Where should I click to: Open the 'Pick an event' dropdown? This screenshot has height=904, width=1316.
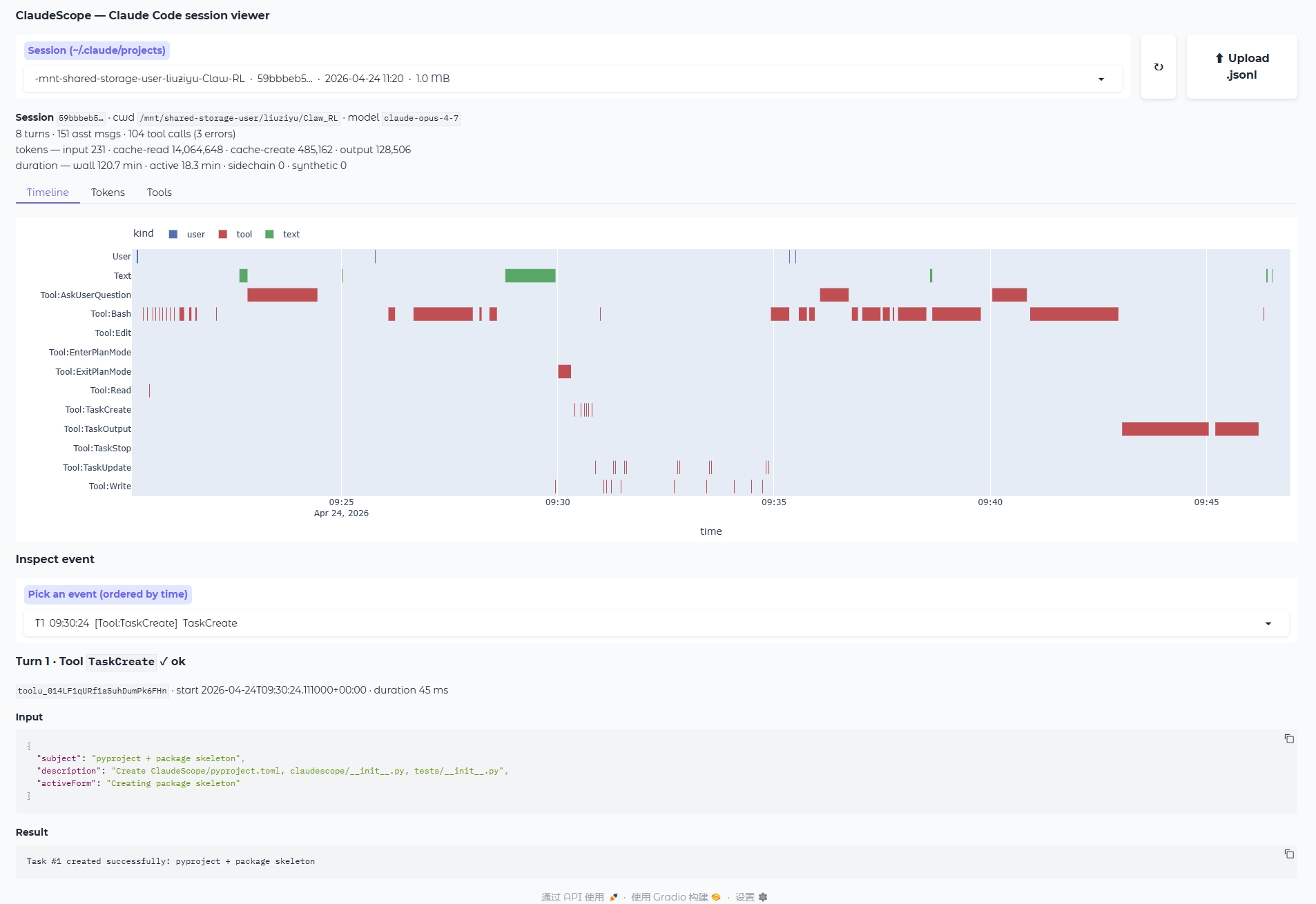[1269, 622]
